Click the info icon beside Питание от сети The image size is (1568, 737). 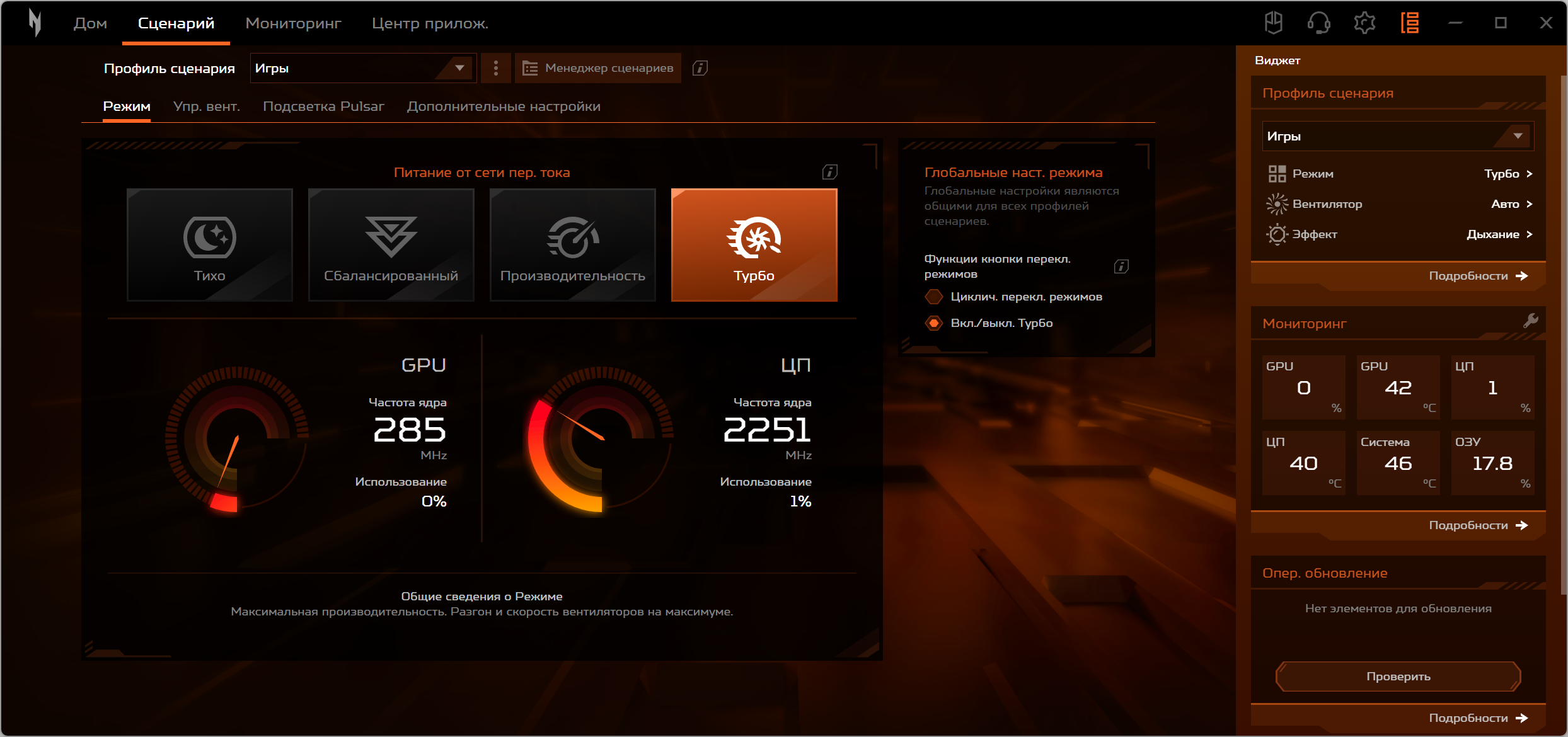tap(829, 172)
